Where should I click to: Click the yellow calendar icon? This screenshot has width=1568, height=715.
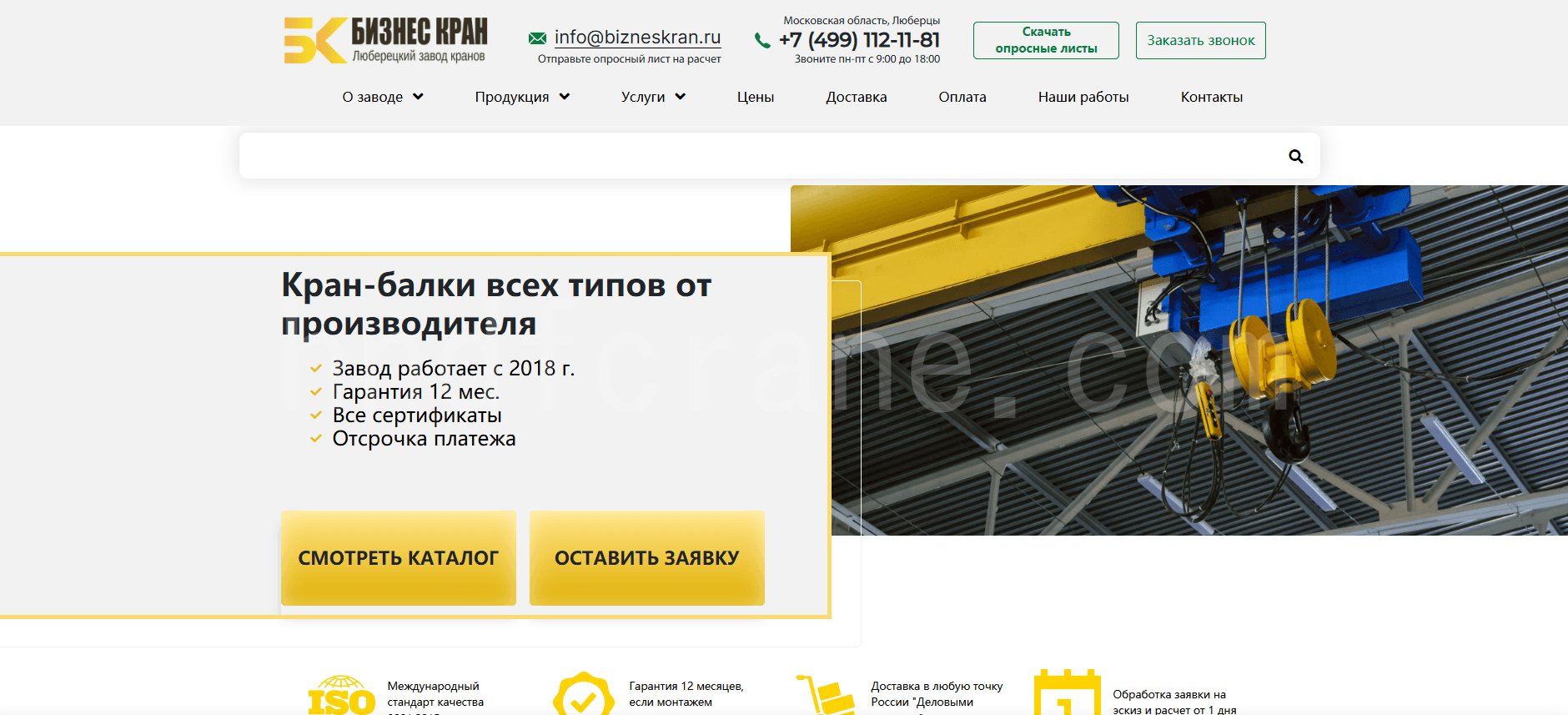point(1067,694)
